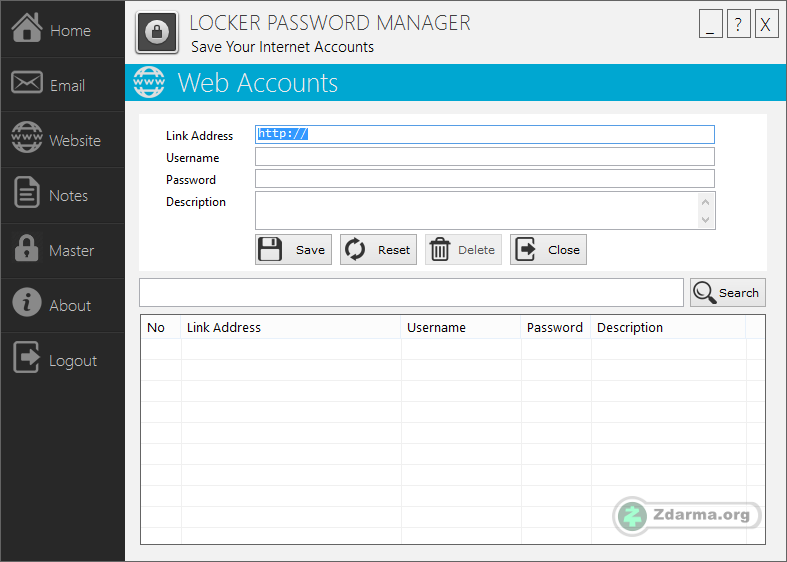Click the Password column header
This screenshot has height=562, width=787.
pos(556,327)
